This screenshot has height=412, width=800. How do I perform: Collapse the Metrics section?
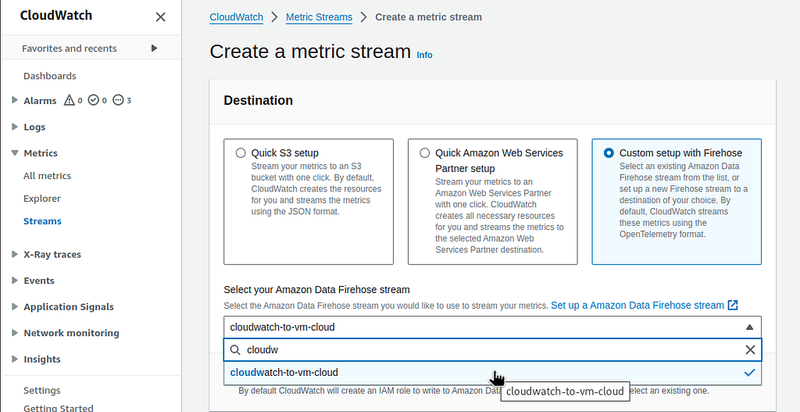15,152
